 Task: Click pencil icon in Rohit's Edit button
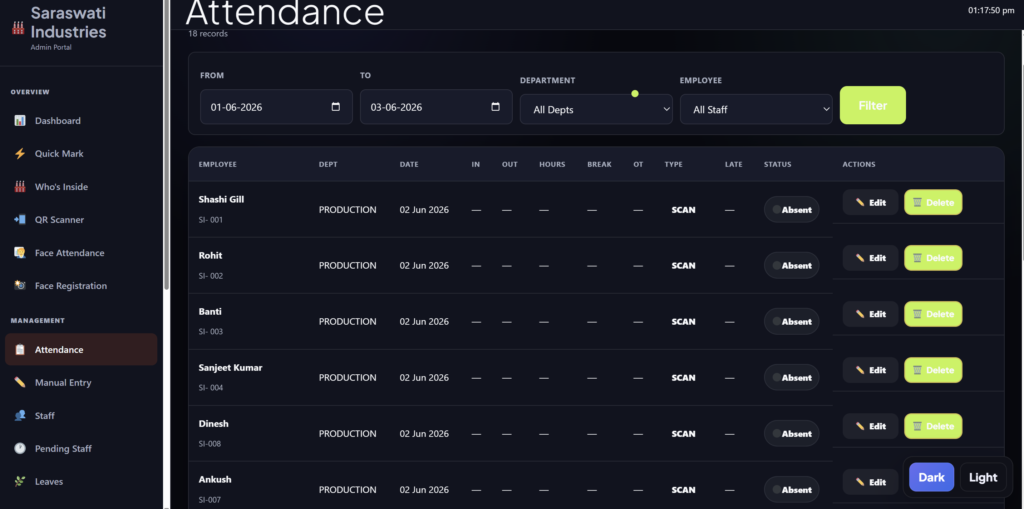pyautogui.click(x=860, y=258)
